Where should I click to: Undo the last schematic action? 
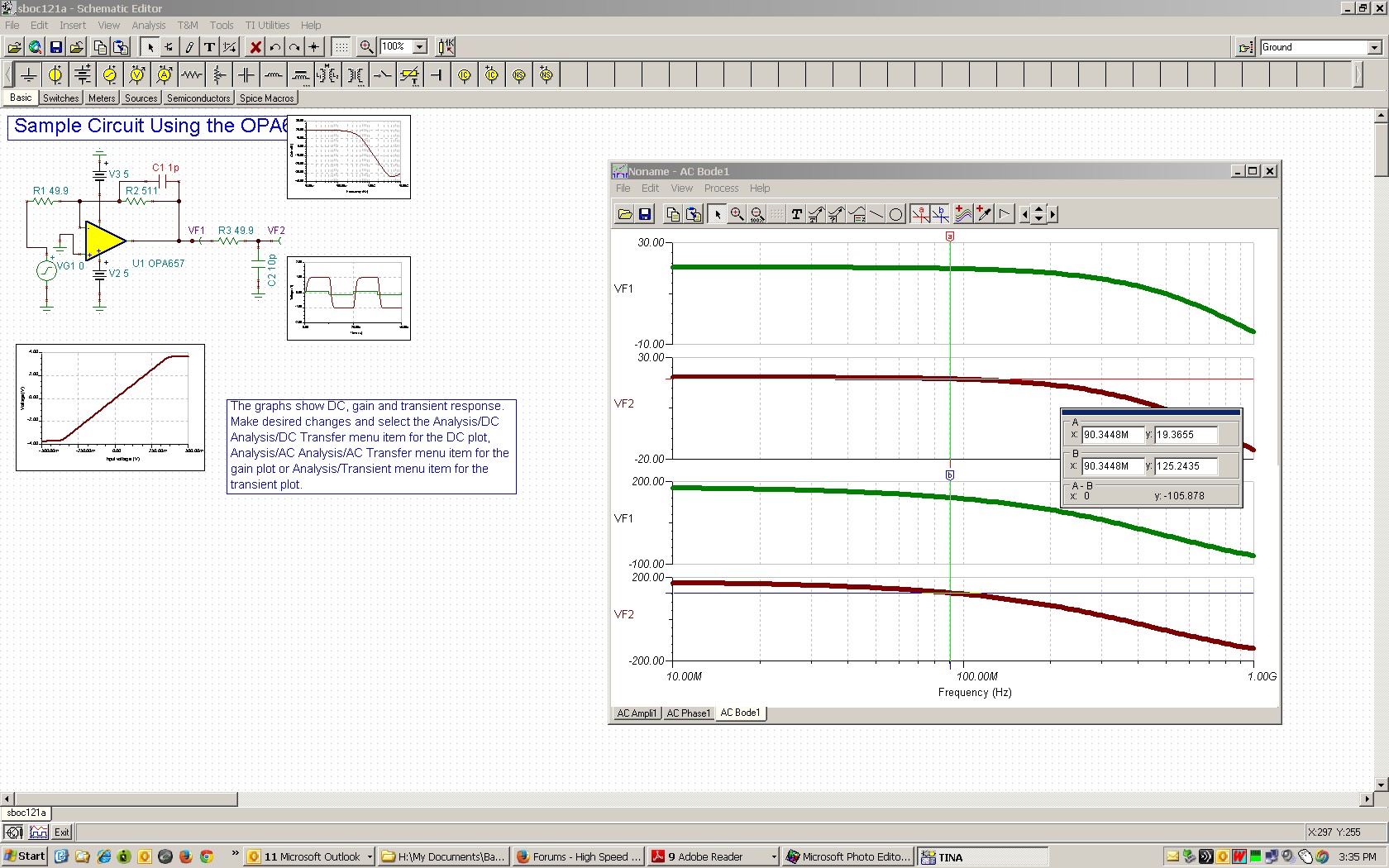tap(275, 47)
